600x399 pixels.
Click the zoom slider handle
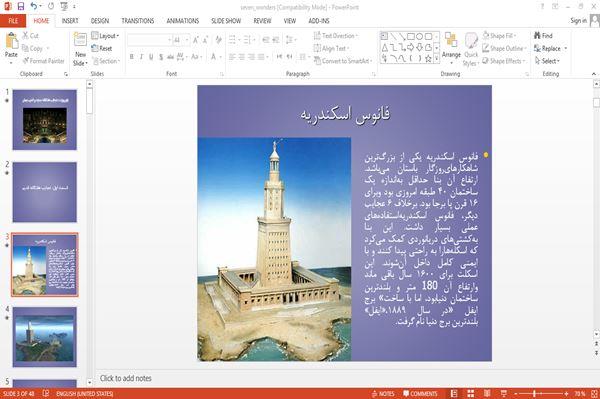tap(534, 394)
